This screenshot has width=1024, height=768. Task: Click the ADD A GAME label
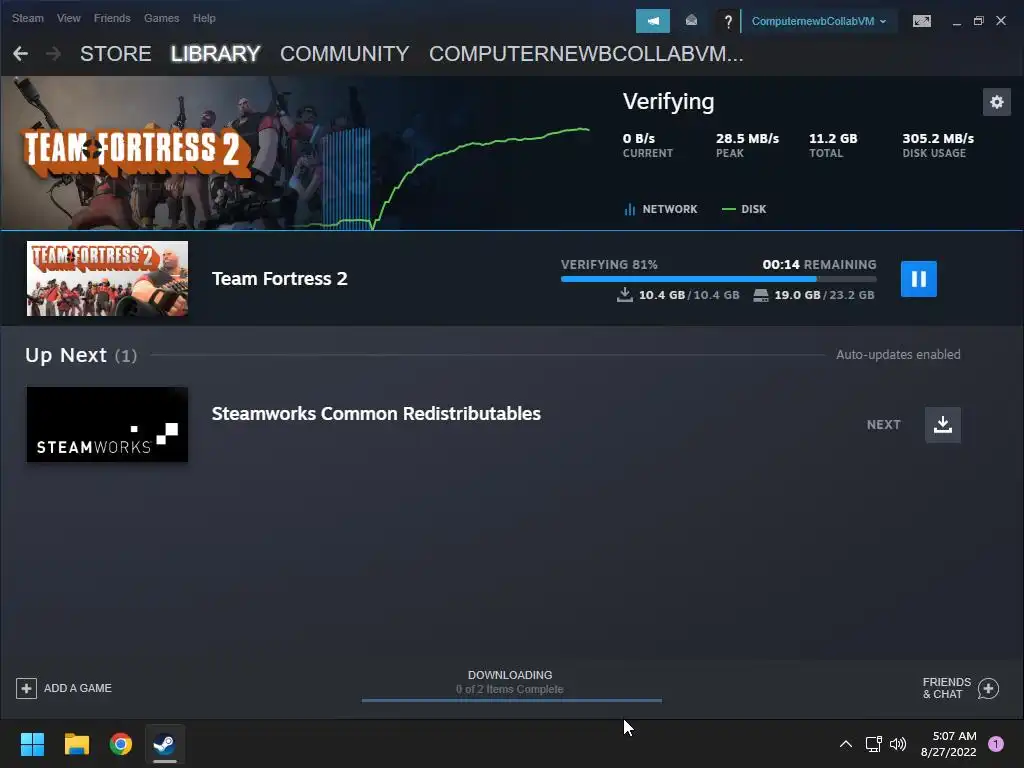(78, 688)
